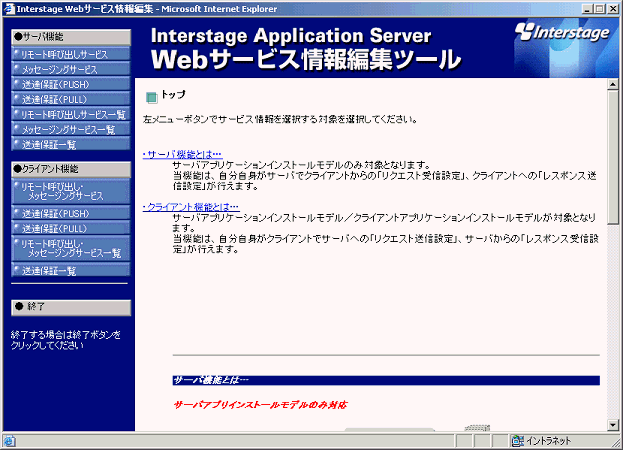Viewport: 623px width, 450px height.
Task: Open 送達保証一覧 under クライアント機能
Action: coord(71,270)
